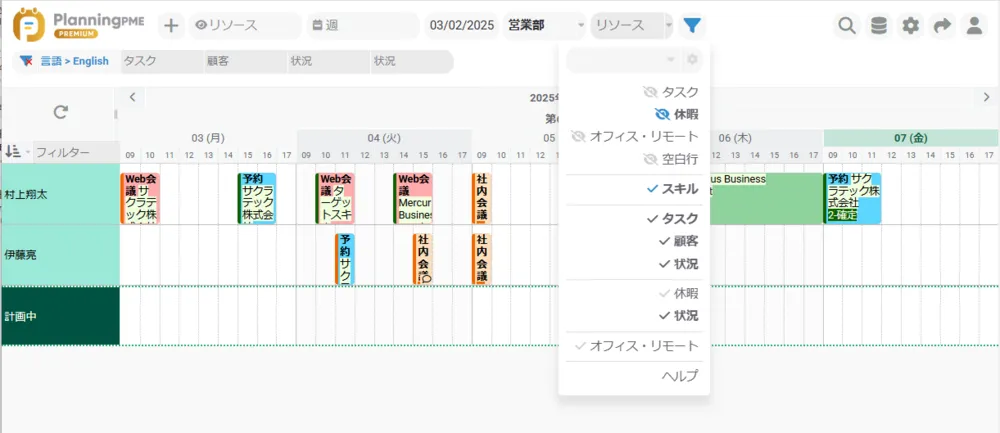Viewport: 1000px width, 433px height.
Task: Open the green Thursday Business event
Action: pos(766,198)
